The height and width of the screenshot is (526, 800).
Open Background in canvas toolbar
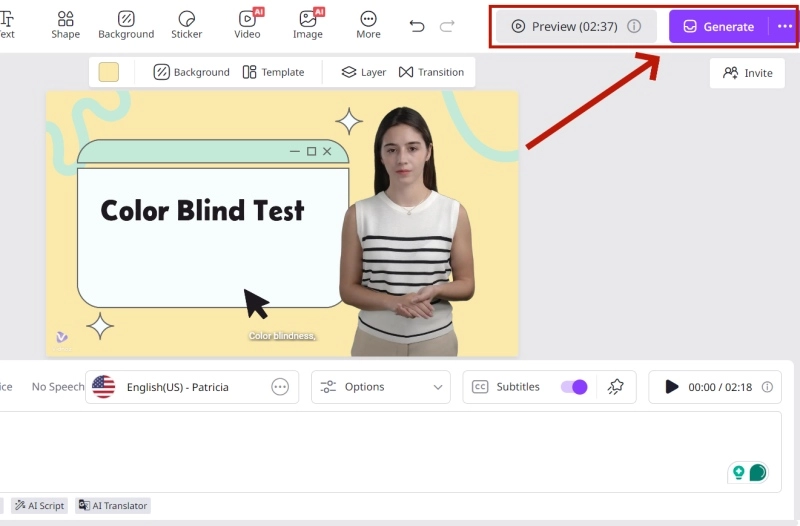tap(191, 72)
